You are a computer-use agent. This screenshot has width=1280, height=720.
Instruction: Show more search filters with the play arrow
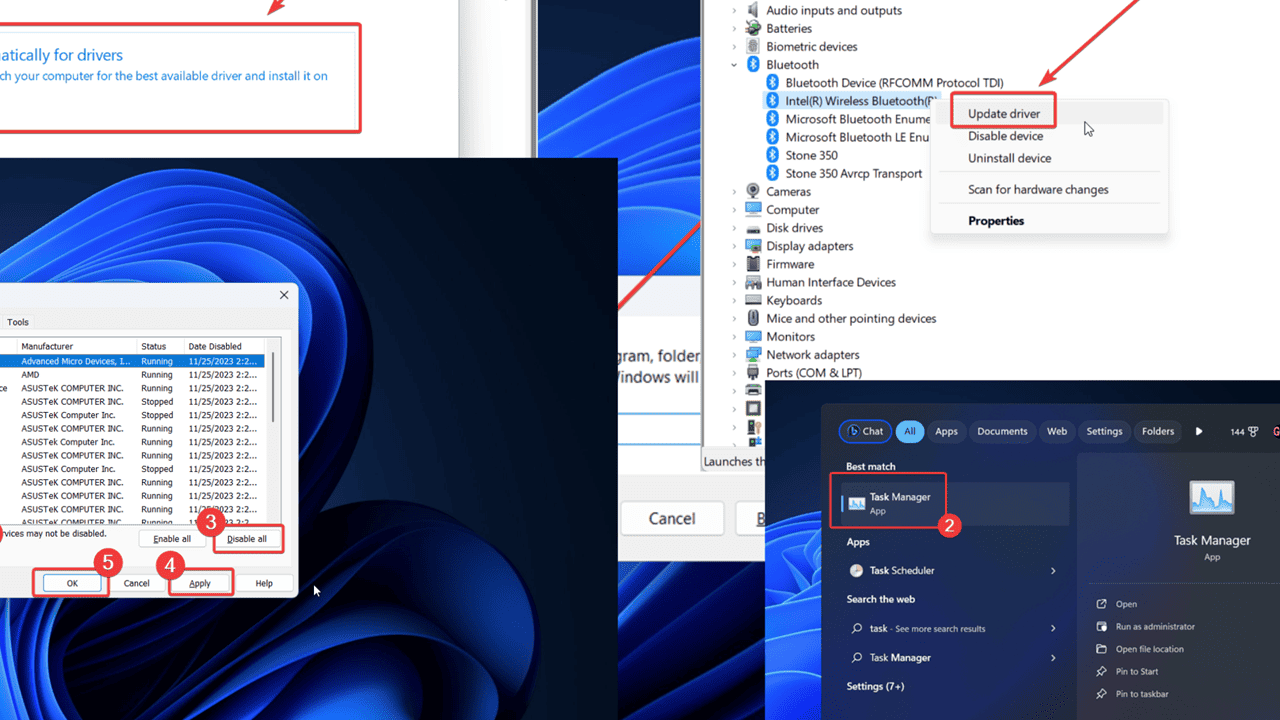1199,432
